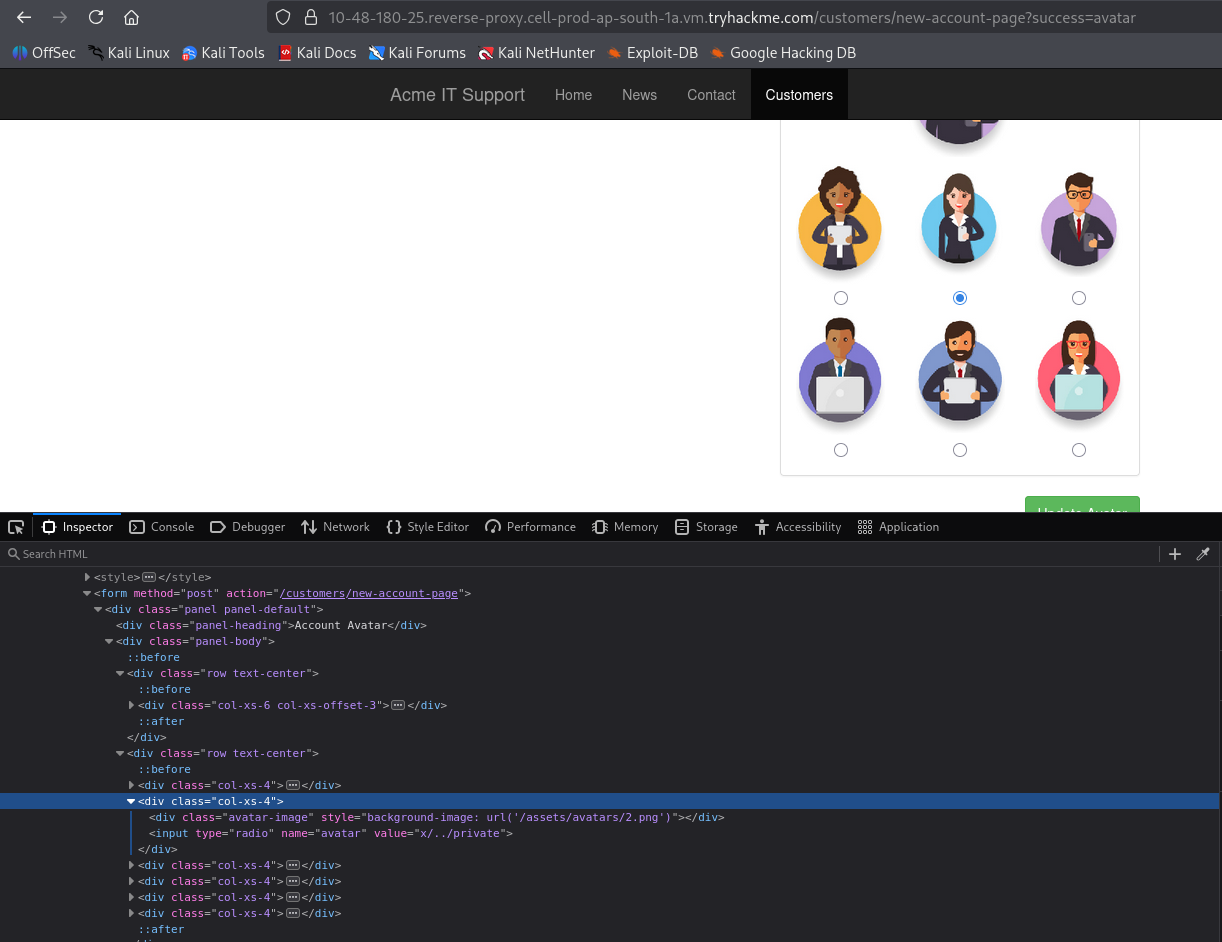
Task: Expand the first collapsed col-xs-4 div
Action: point(131,785)
